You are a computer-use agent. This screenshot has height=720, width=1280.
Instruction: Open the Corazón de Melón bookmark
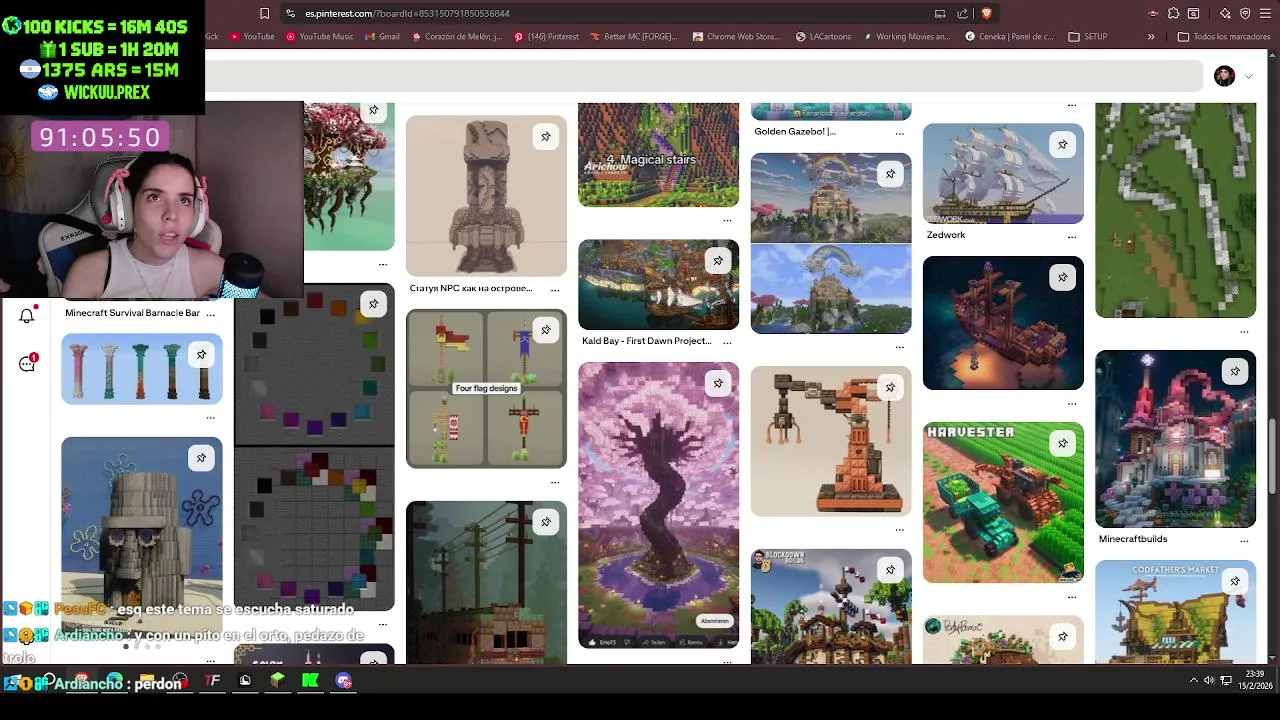click(457, 37)
